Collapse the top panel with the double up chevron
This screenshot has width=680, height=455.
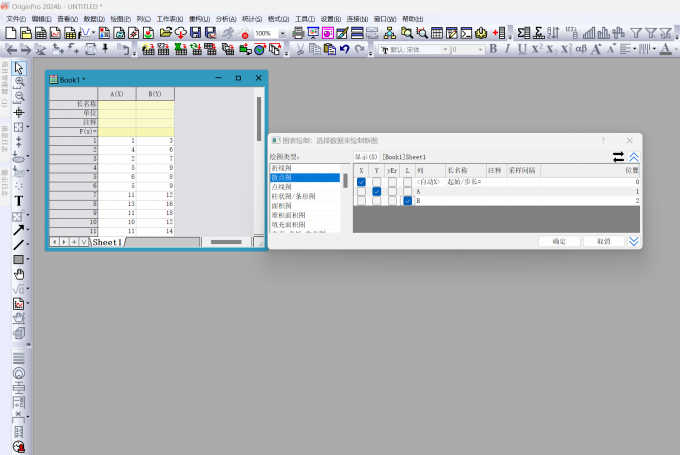pyautogui.click(x=634, y=157)
